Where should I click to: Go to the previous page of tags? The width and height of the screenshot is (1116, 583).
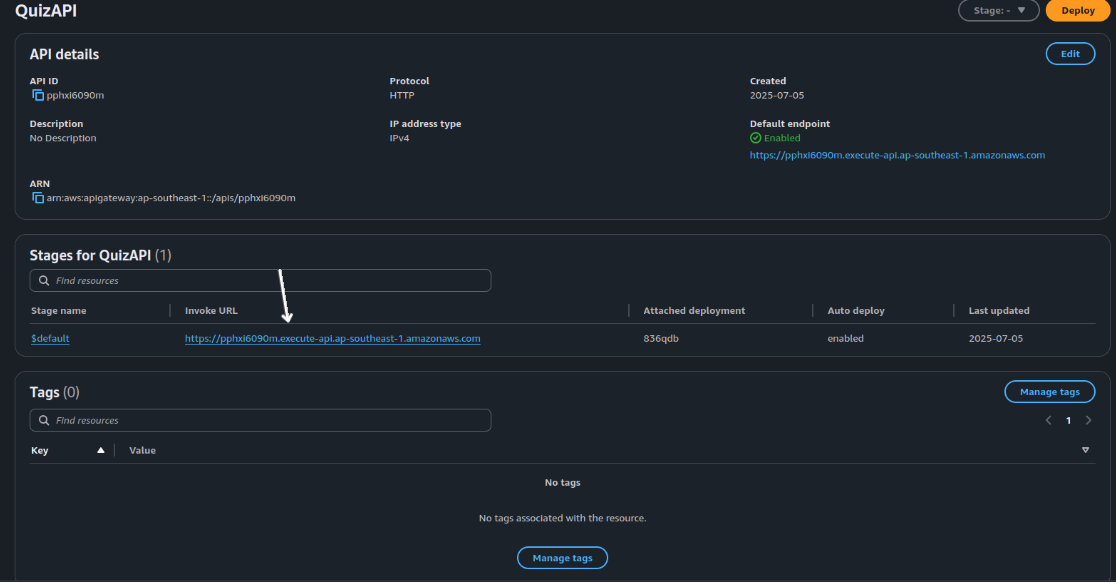[1048, 421]
